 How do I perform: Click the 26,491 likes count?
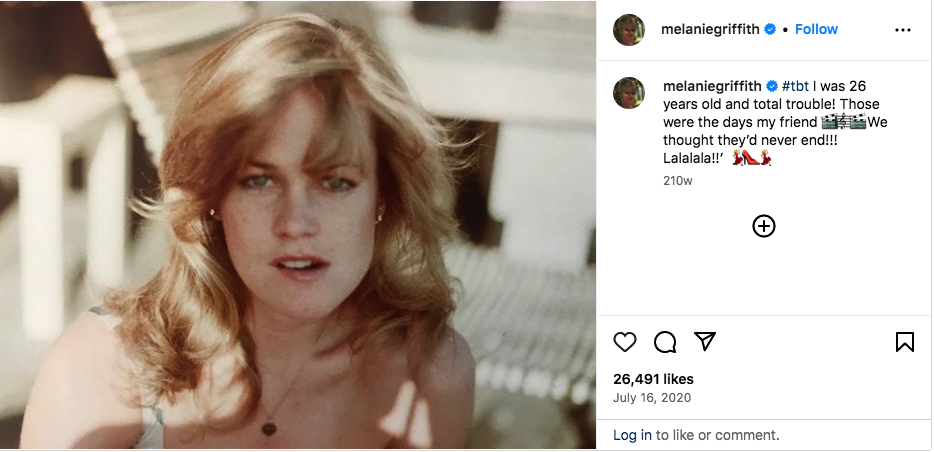click(653, 379)
